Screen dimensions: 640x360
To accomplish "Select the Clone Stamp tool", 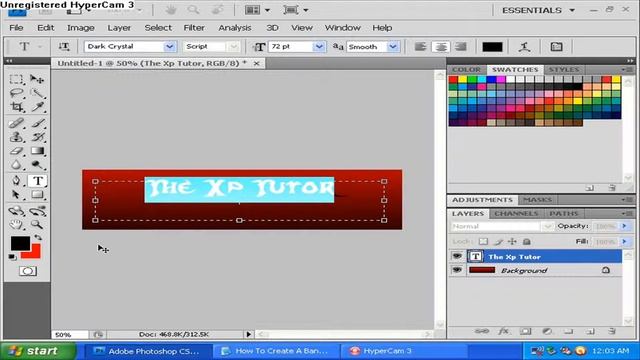I will 16,137.
